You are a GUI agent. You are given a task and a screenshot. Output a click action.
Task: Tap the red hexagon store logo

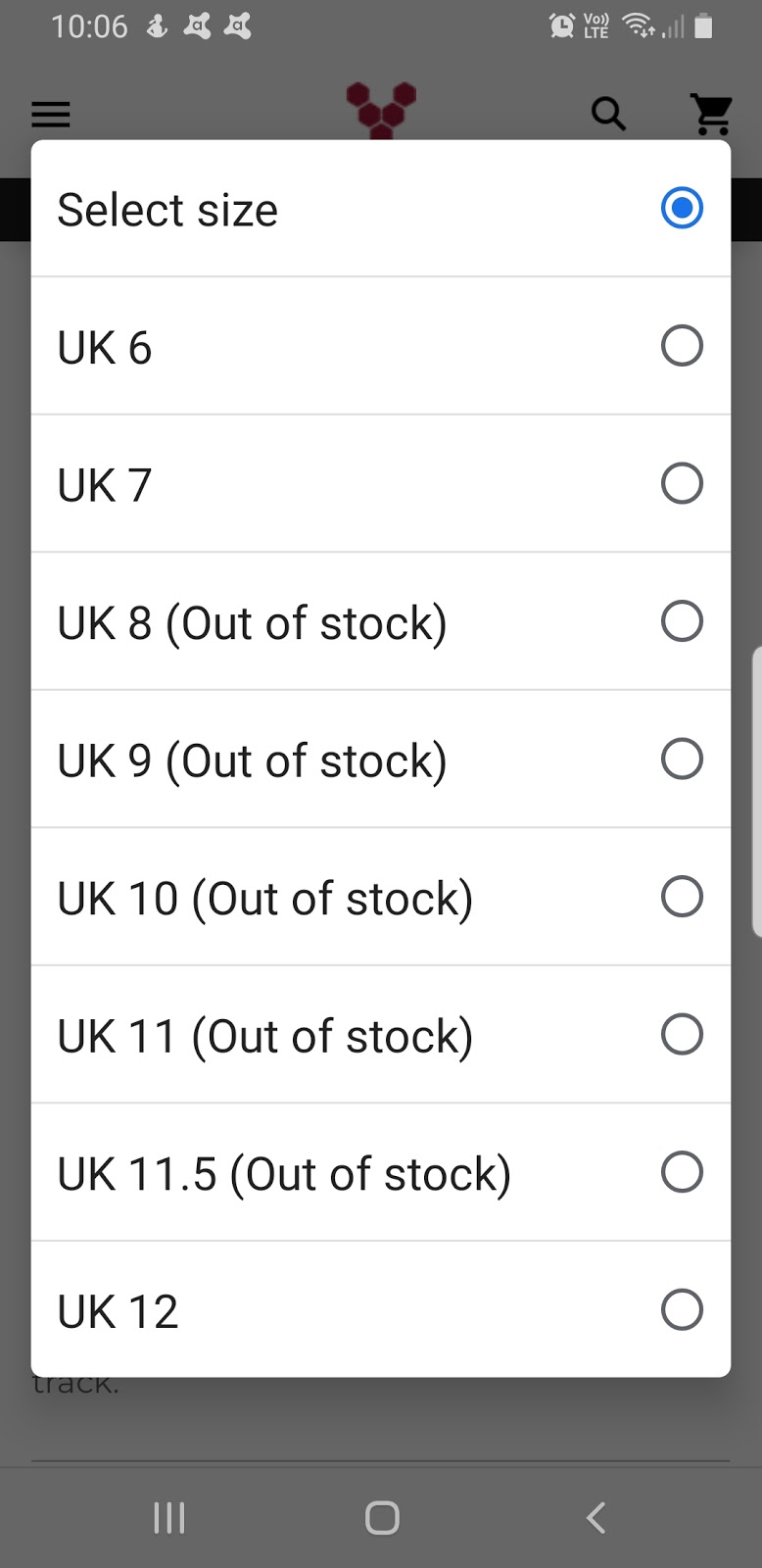pos(381,109)
